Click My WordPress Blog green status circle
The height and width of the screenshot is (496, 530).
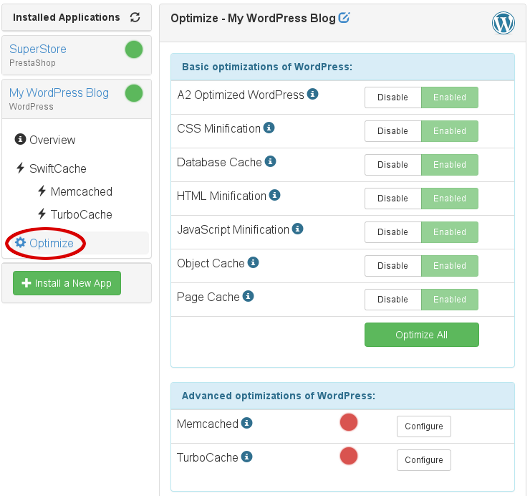coord(134,93)
